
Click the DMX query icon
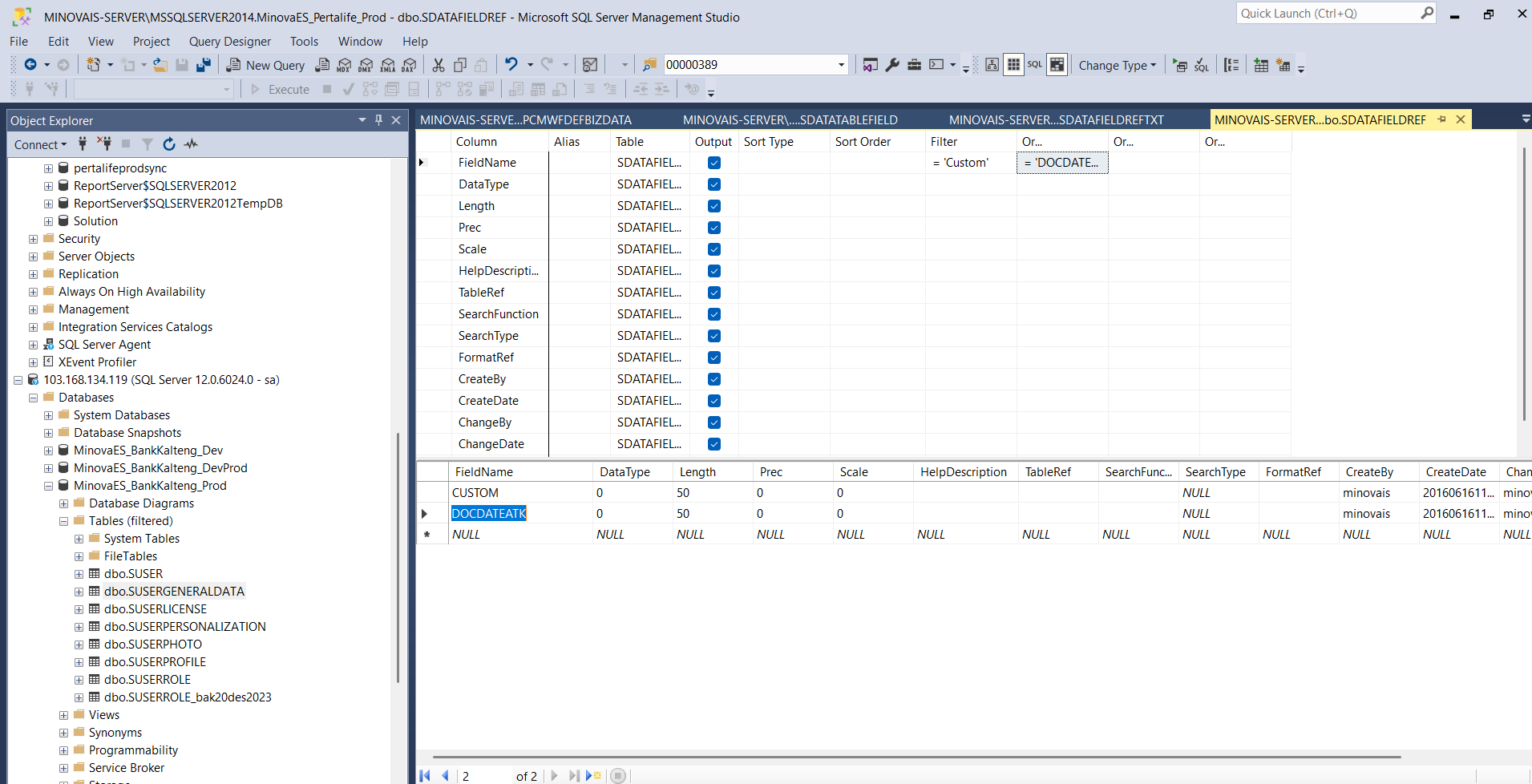pyautogui.click(x=366, y=65)
